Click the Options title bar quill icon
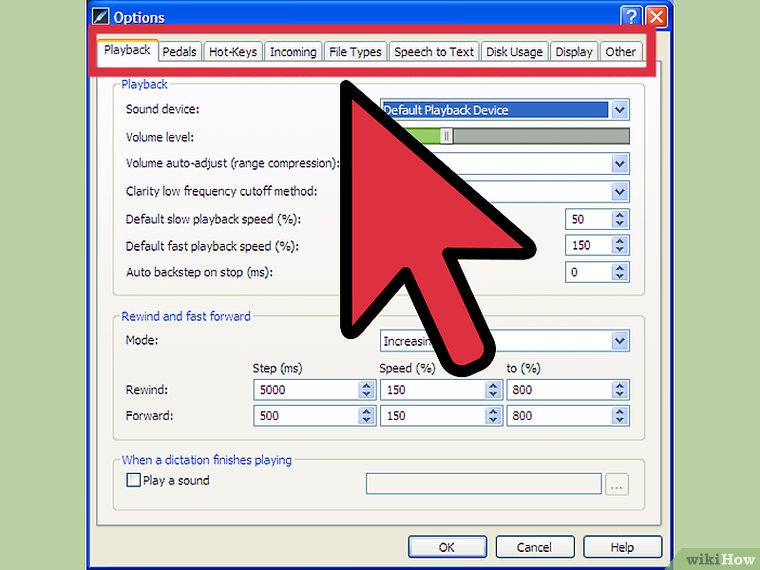The height and width of the screenshot is (570, 760). [x=100, y=17]
